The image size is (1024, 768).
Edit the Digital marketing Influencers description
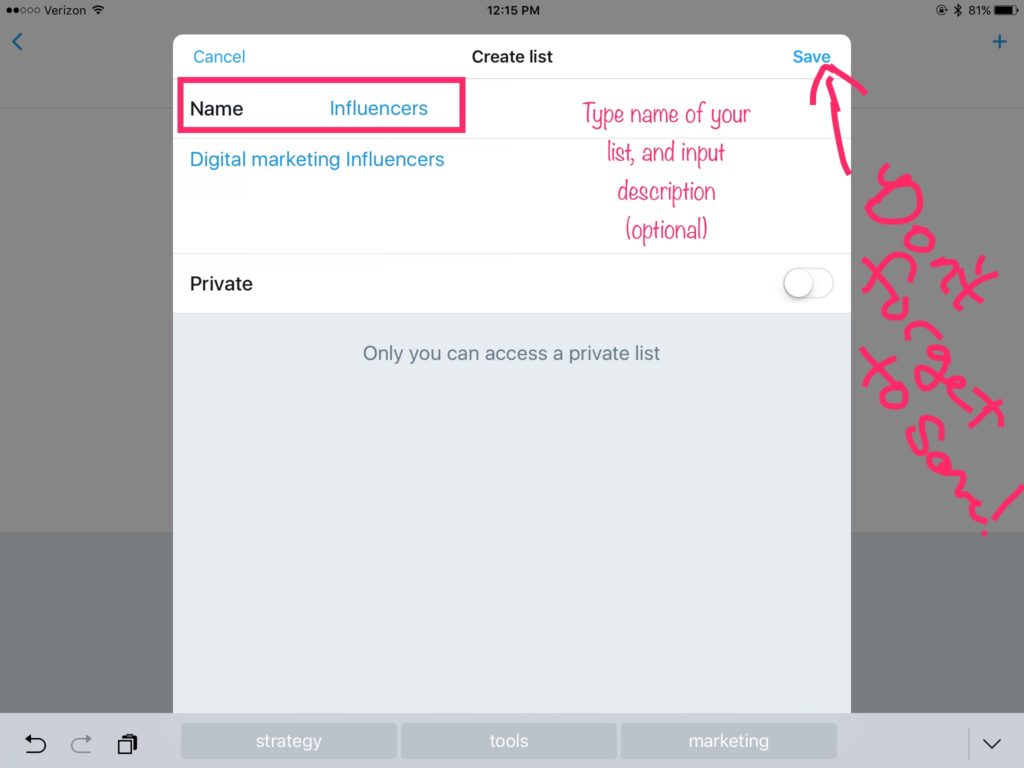(x=317, y=159)
